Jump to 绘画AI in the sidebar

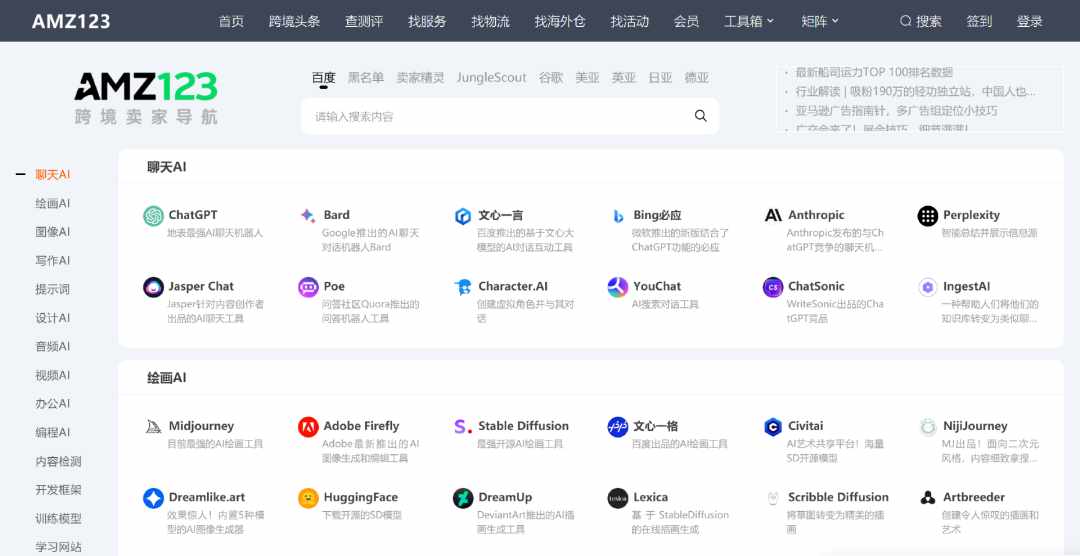click(53, 203)
